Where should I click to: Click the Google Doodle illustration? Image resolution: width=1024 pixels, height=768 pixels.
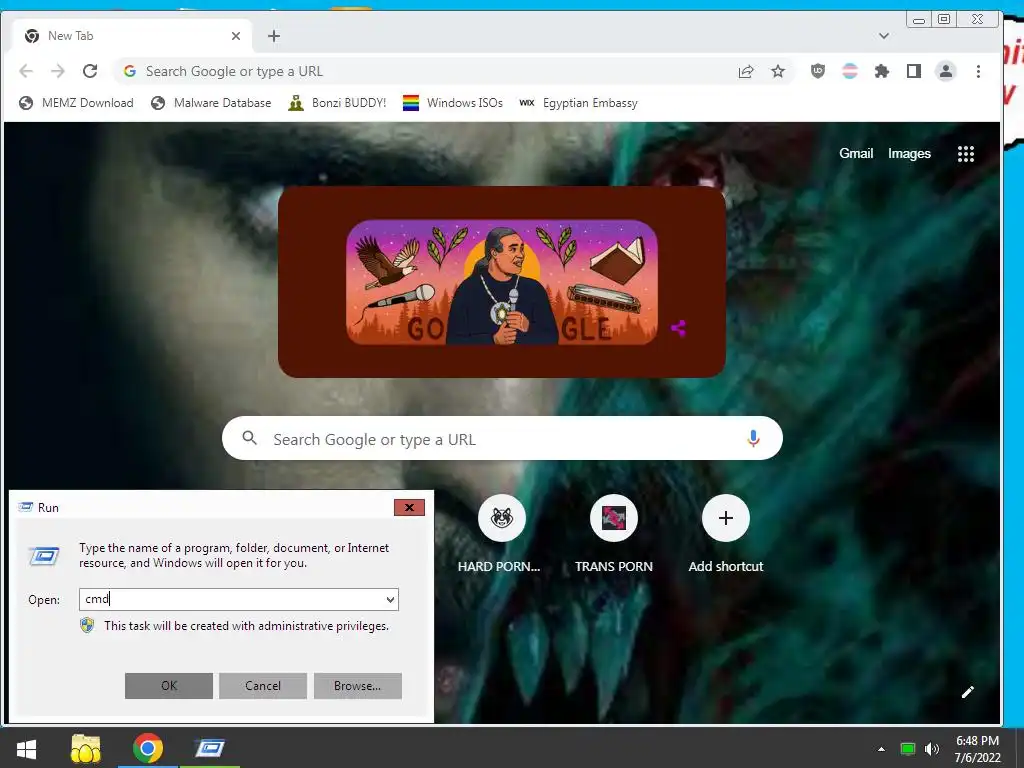pyautogui.click(x=502, y=282)
